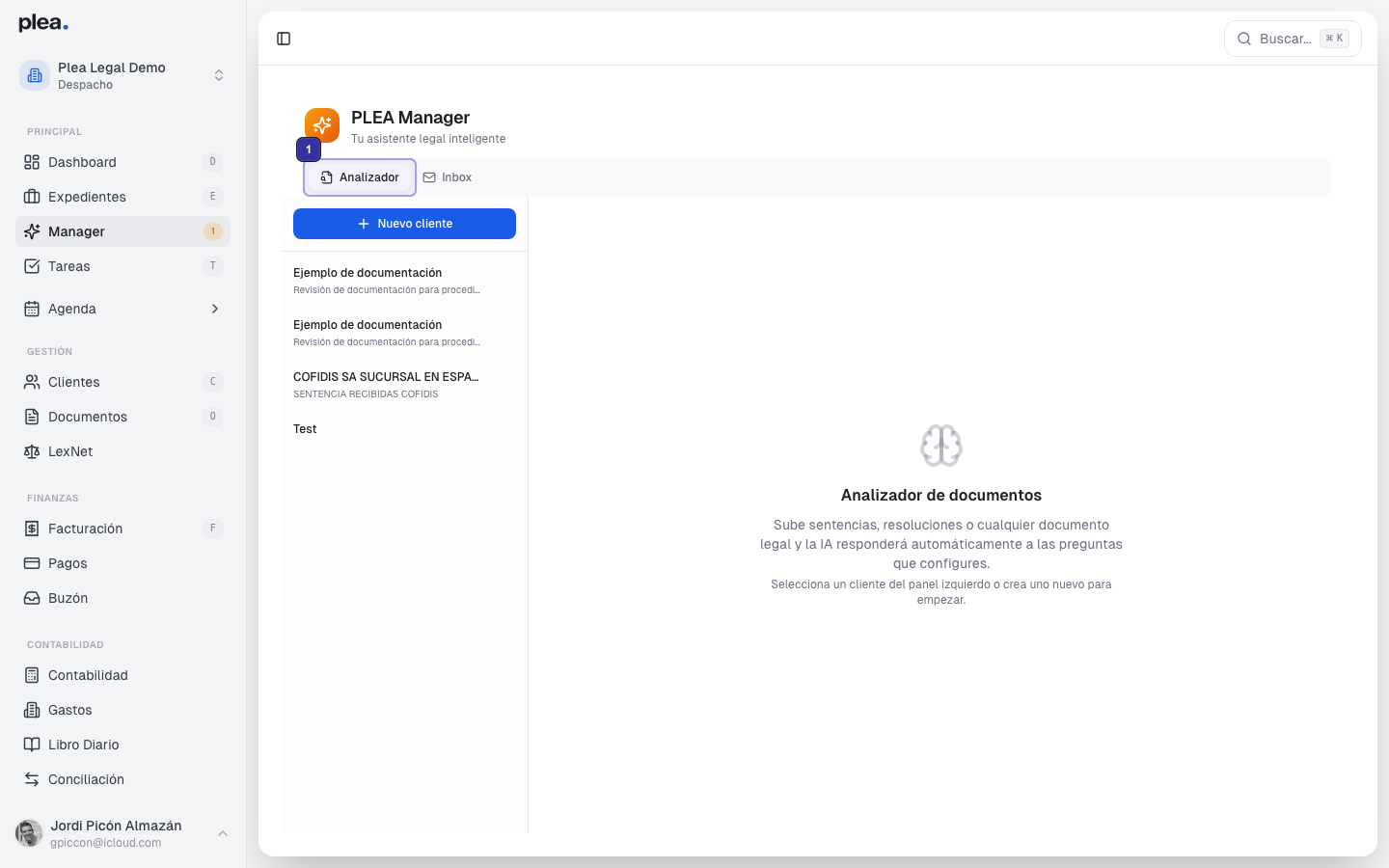Toggle the sidebar panel icon
Screen dimensions: 1389x868
pos(284,39)
